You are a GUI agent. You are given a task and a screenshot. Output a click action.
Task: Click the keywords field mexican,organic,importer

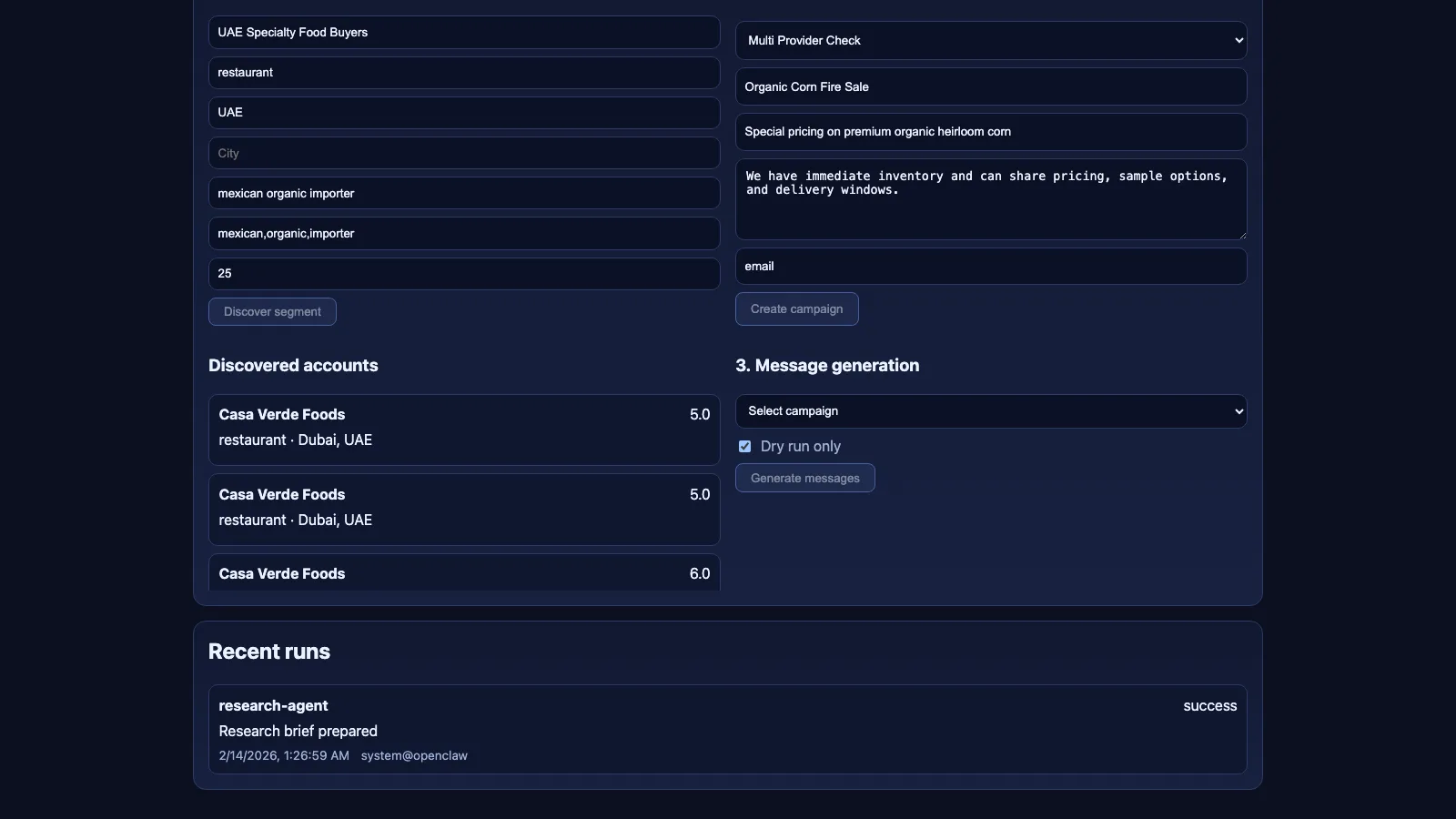463,233
